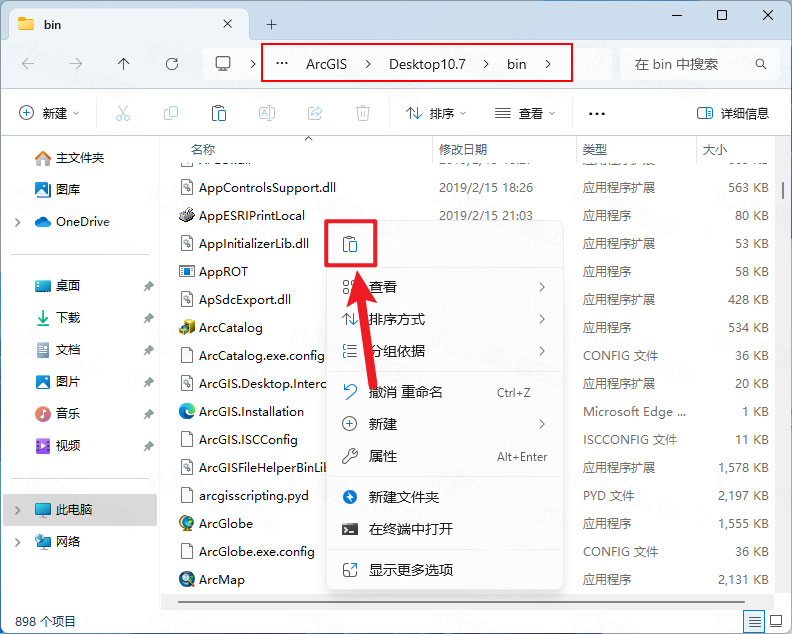This screenshot has width=792, height=634.
Task: Click the This PC monitor icon in address bar
Action: pos(223,64)
